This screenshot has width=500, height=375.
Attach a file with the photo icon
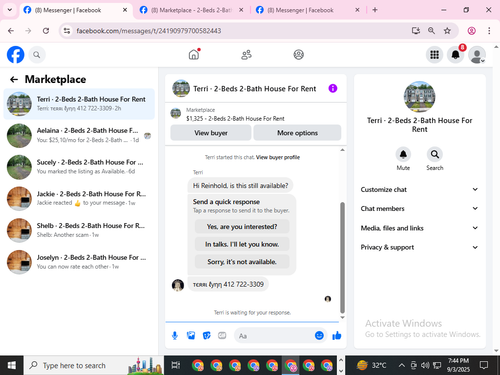pyautogui.click(x=191, y=336)
